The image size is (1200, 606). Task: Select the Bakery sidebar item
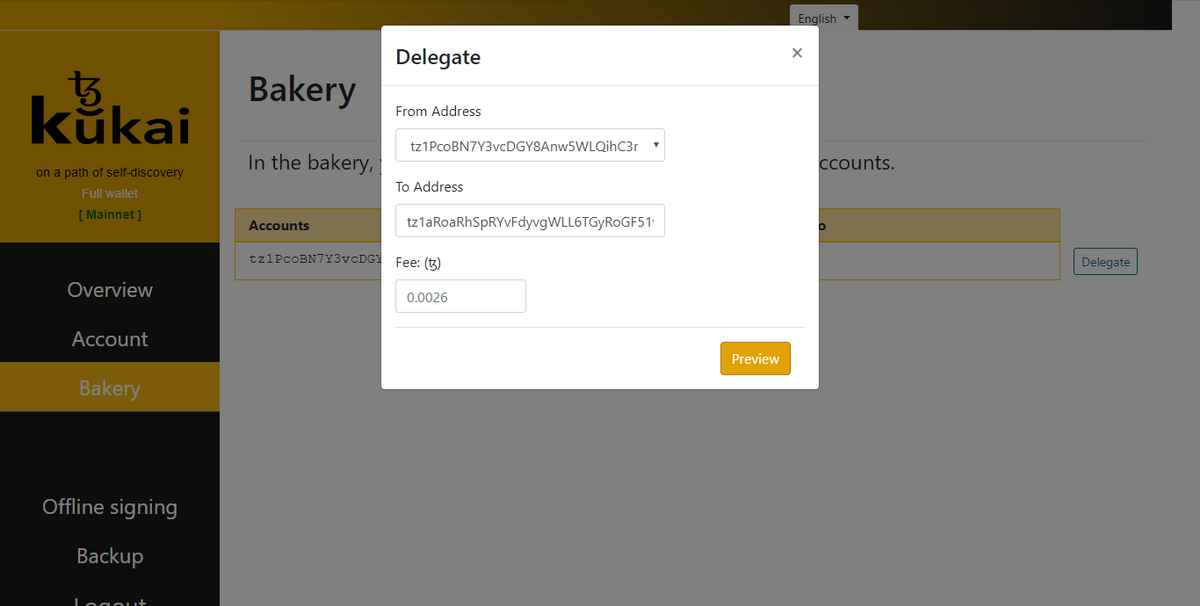[110, 387]
